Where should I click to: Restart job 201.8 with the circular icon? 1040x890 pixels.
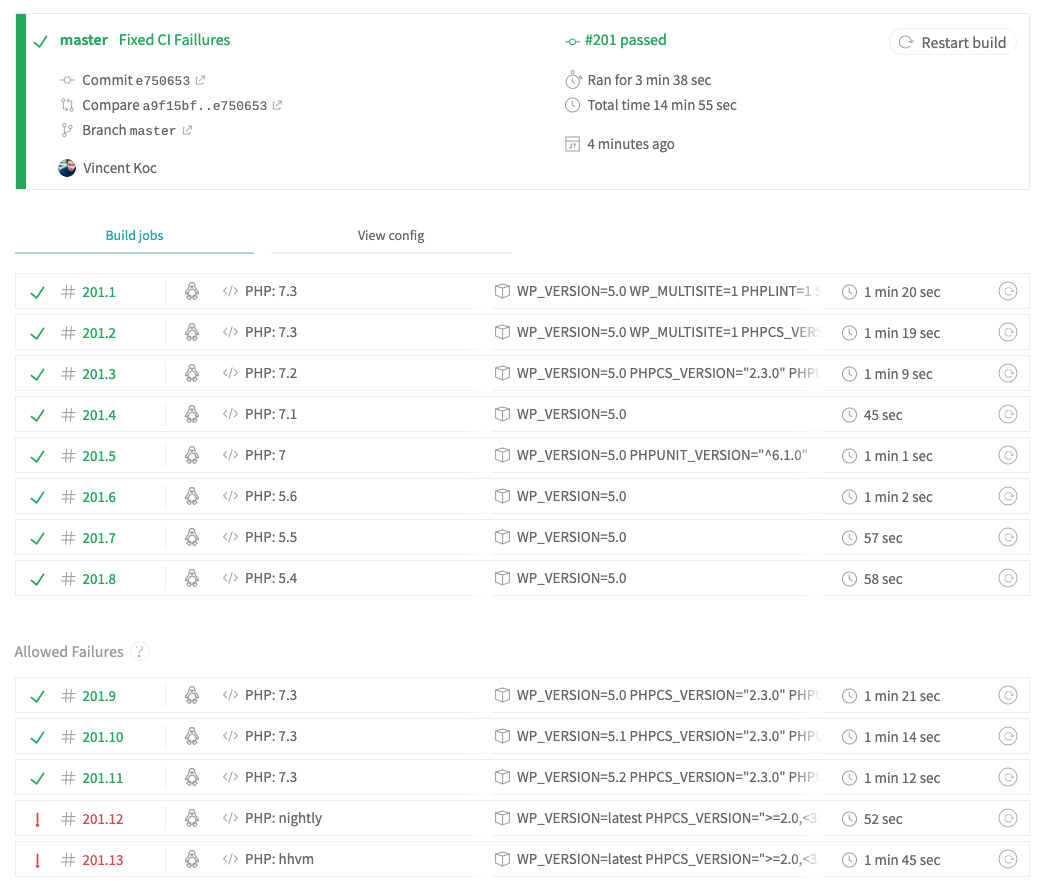click(1008, 578)
